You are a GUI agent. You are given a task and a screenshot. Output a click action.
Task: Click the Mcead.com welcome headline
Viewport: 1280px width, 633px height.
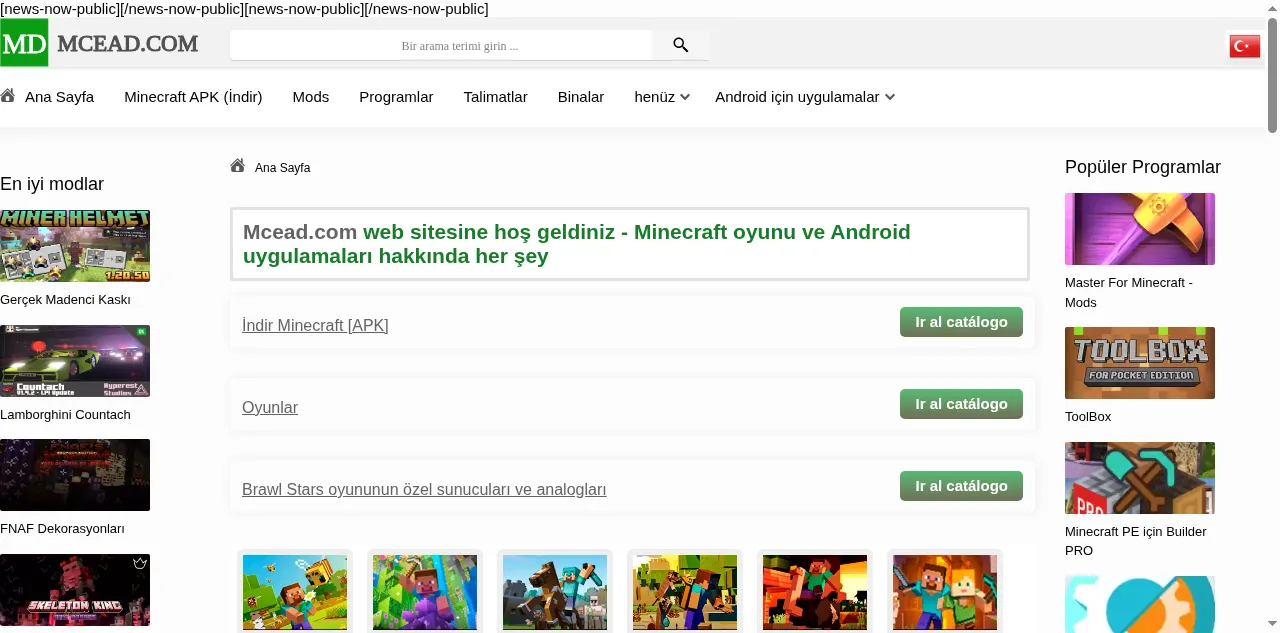click(x=577, y=244)
